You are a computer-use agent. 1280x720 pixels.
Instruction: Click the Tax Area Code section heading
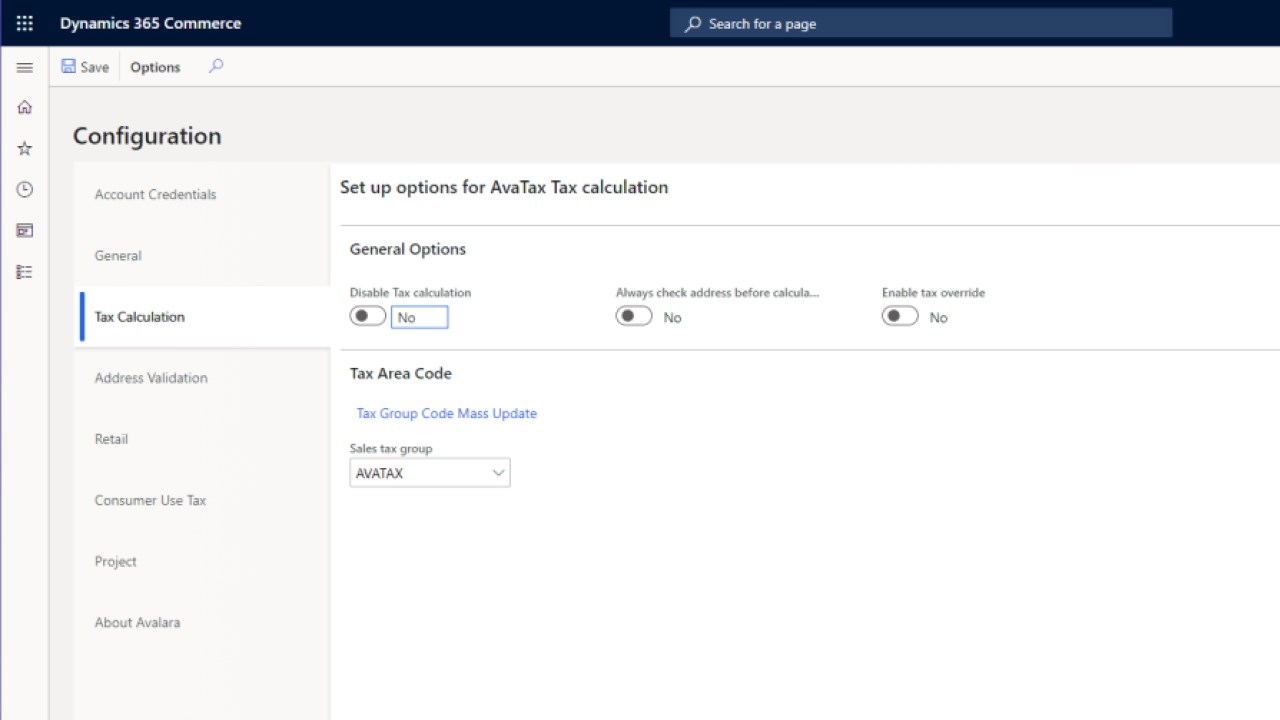click(401, 373)
